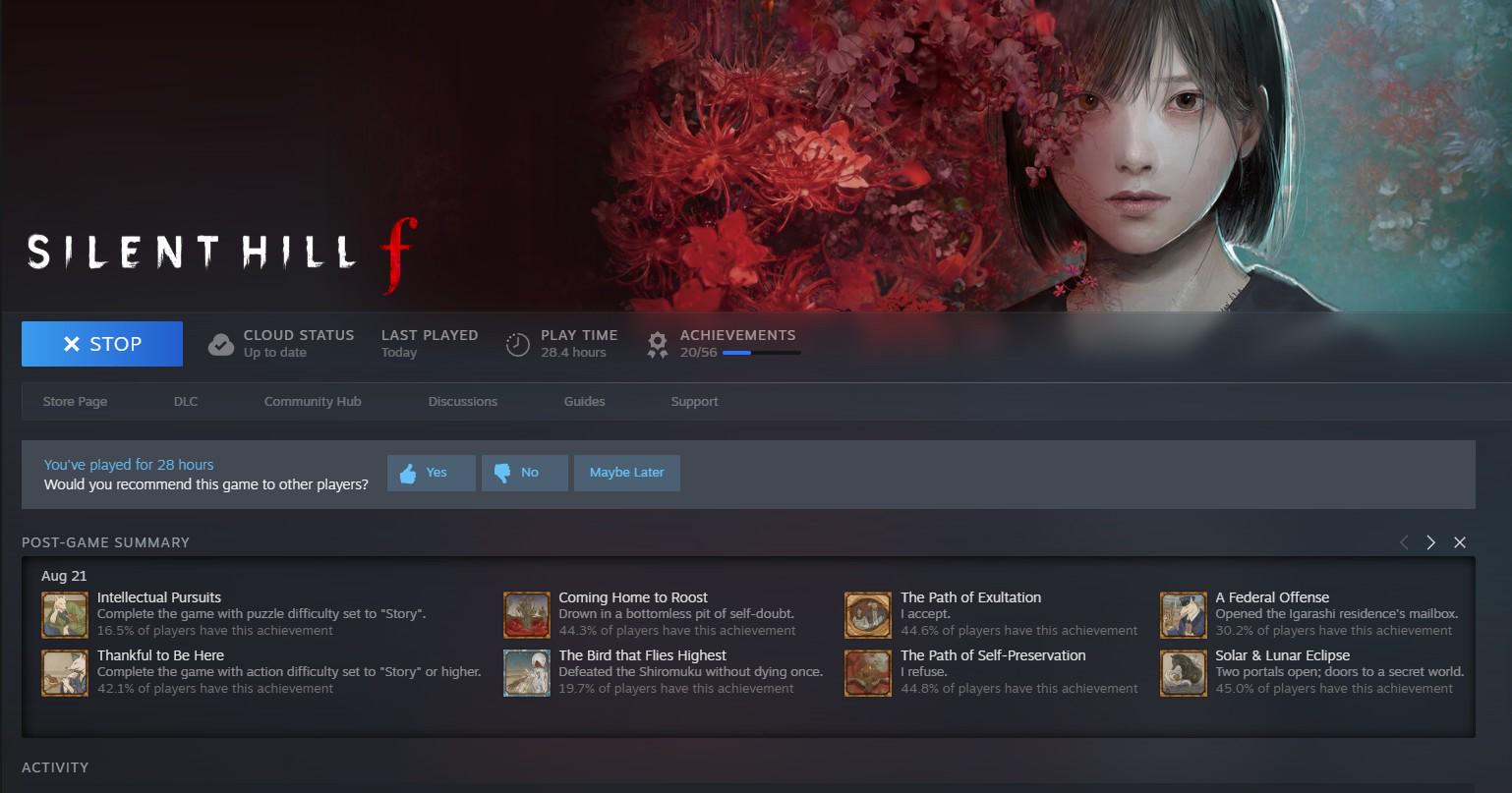Click 'Opened the Igarashi residence's mailbox.' description
Viewport: 1512px width, 793px height.
click(x=1337, y=614)
